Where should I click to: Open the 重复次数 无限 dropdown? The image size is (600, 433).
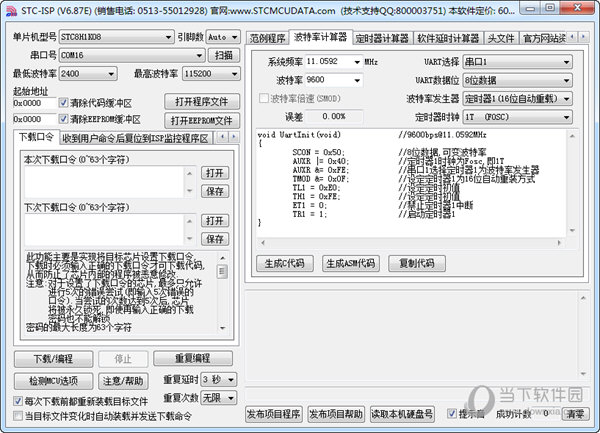(x=219, y=398)
